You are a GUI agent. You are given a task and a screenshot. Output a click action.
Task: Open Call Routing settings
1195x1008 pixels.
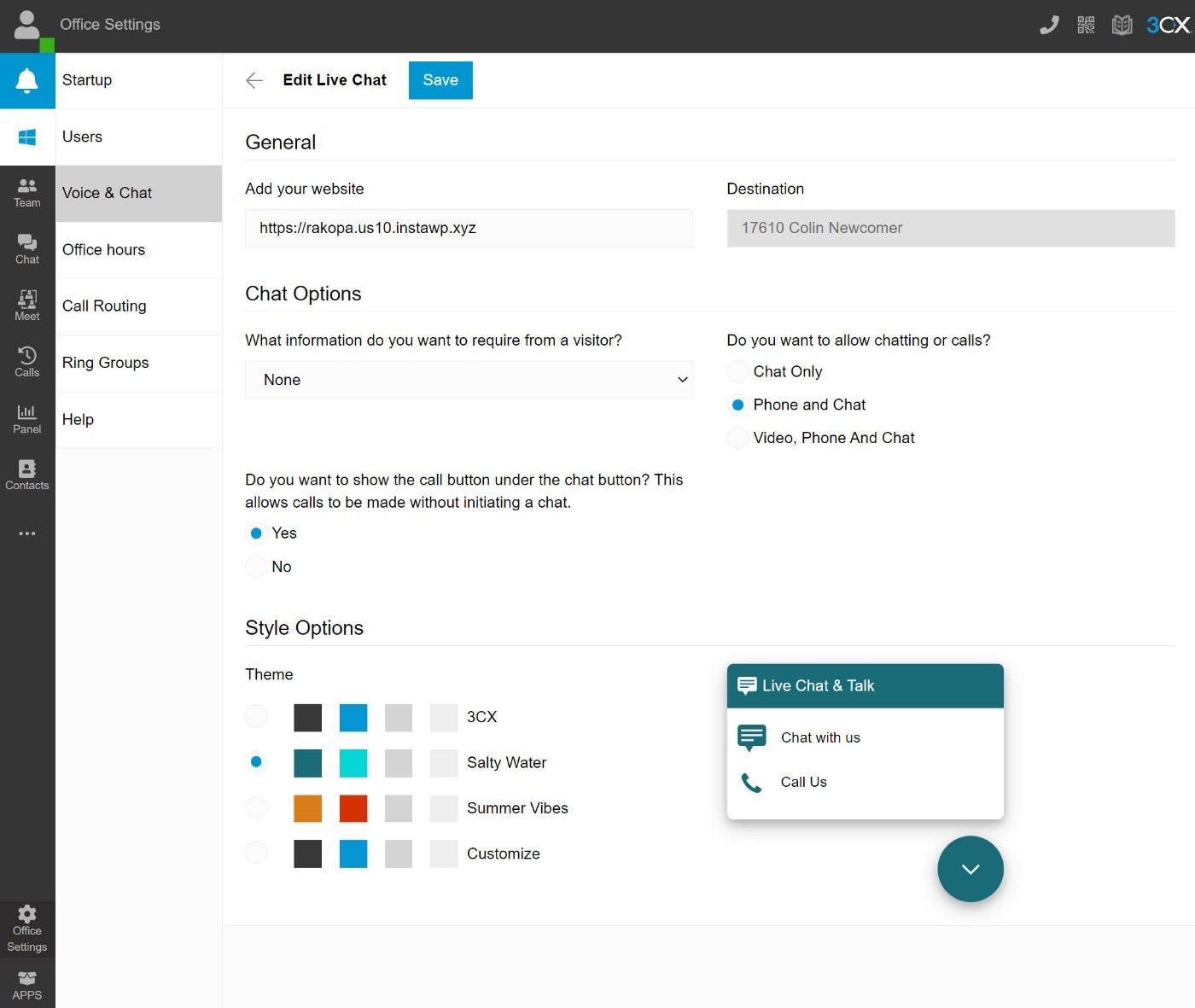(x=138, y=306)
